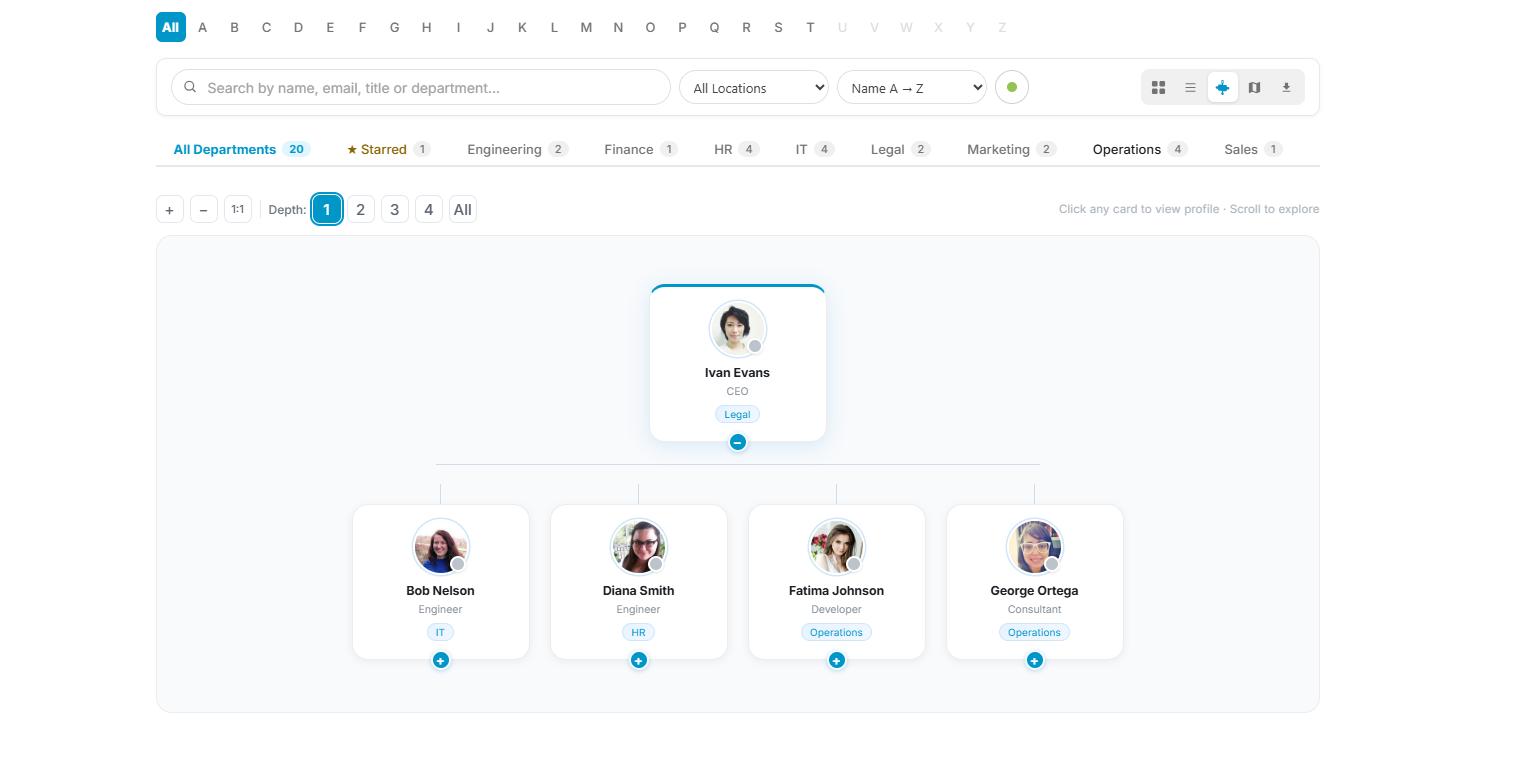The image size is (1523, 767).
Task: Click the download export icon
Action: (1286, 88)
